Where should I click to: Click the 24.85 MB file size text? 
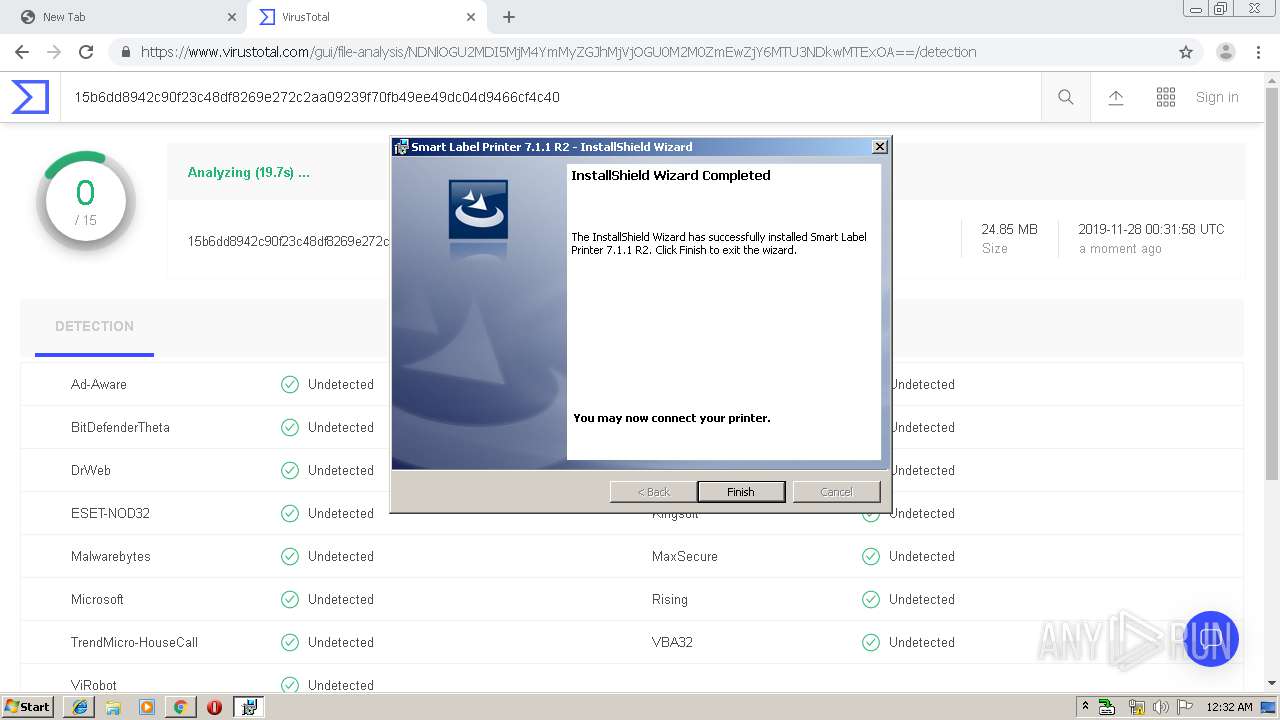(x=1009, y=229)
